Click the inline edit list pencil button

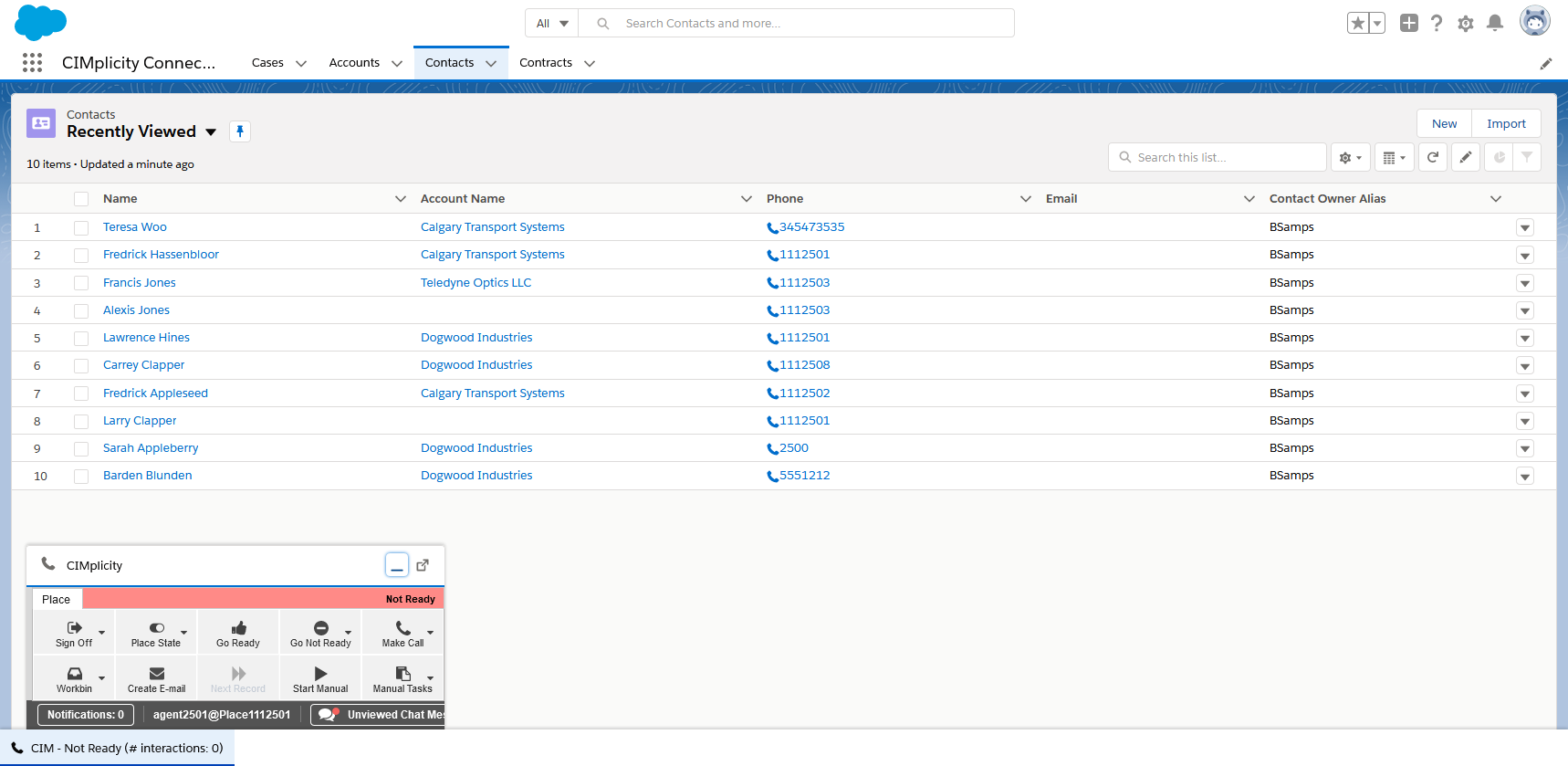click(1466, 157)
